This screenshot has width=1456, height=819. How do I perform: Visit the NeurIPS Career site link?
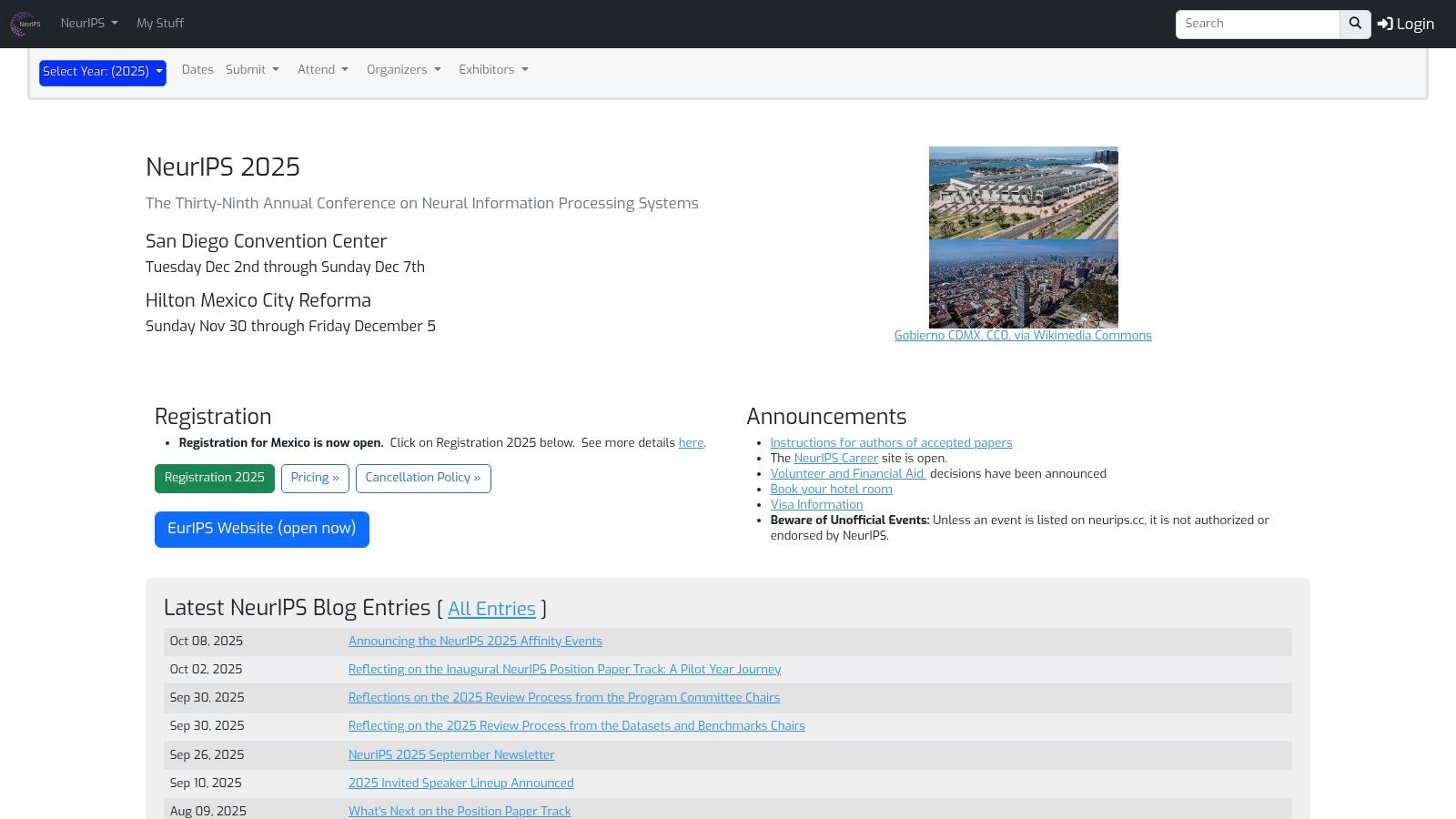[x=835, y=459]
